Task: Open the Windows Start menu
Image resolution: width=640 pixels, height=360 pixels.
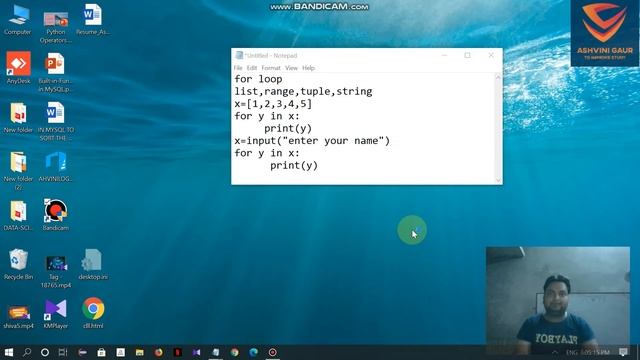Action: point(9,352)
